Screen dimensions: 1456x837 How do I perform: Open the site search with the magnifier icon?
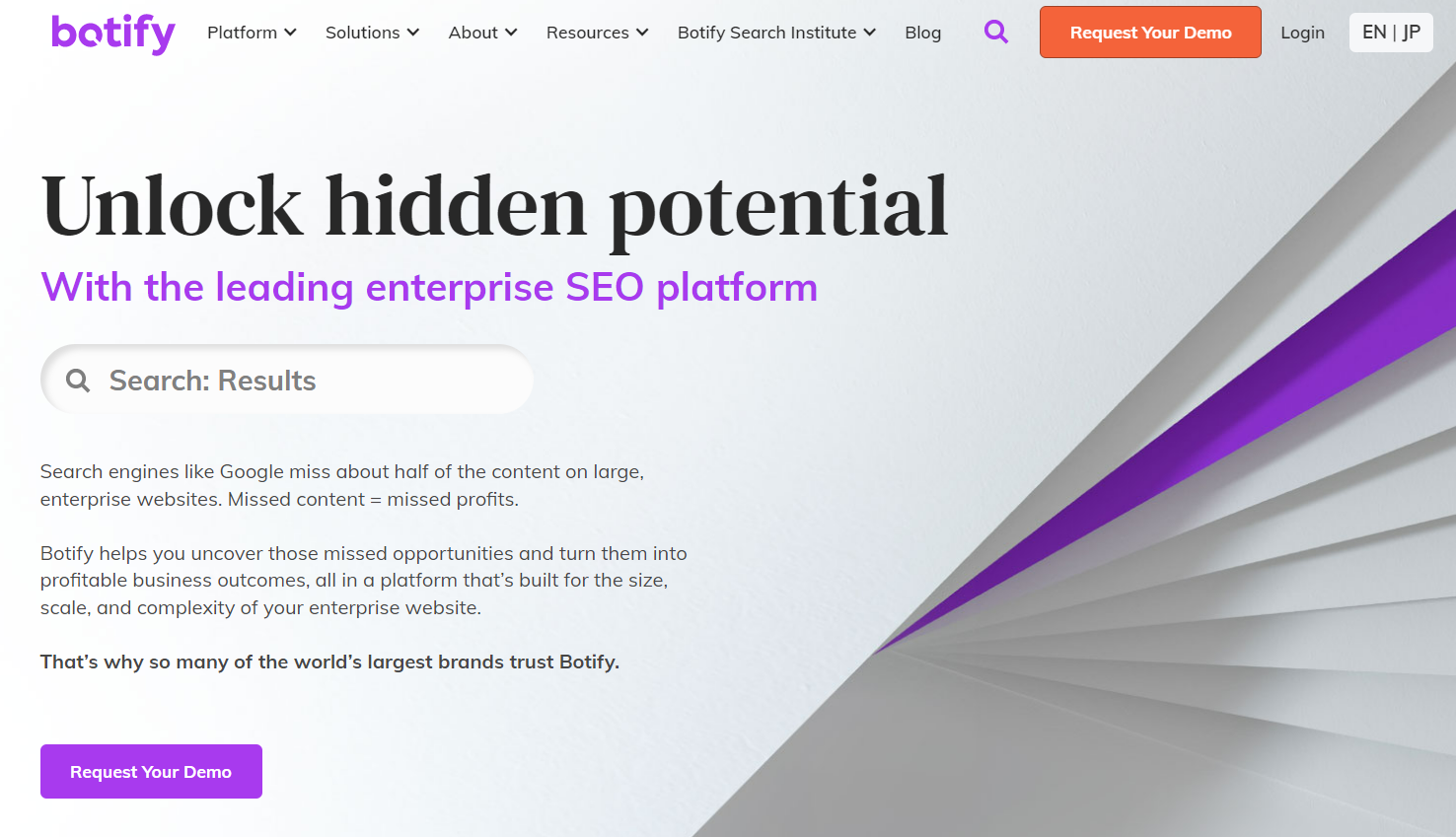tap(996, 32)
